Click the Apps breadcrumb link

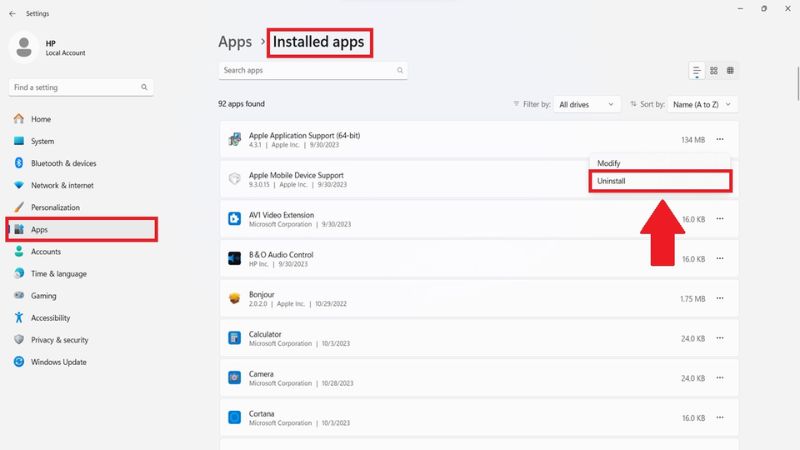[x=234, y=42]
